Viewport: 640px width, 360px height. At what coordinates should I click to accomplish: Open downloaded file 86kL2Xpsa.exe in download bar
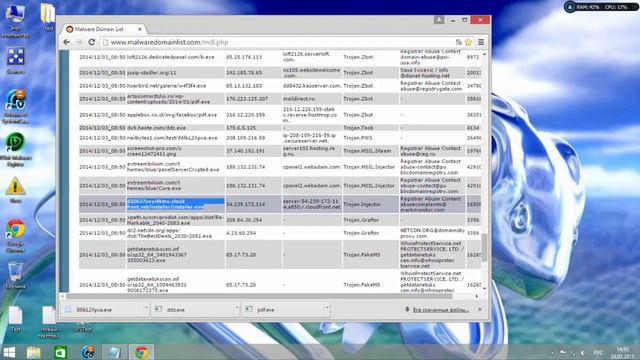[x=103, y=310]
